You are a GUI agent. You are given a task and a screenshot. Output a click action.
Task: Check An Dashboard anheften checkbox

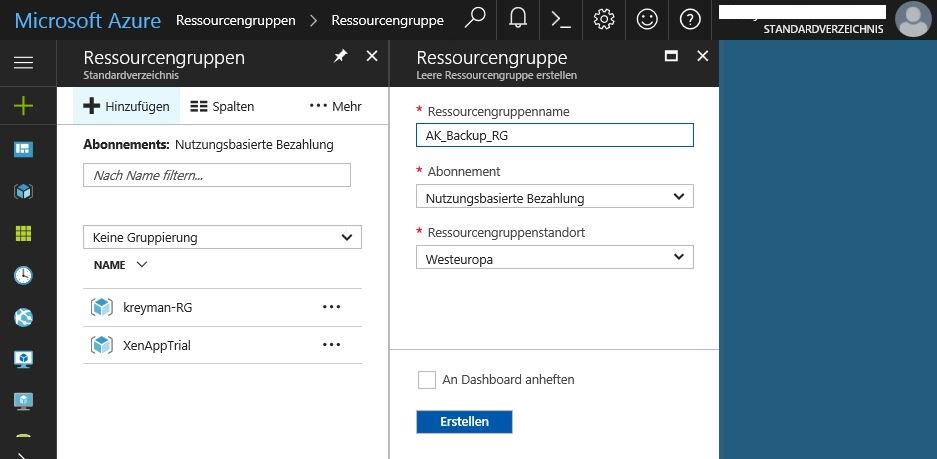[427, 380]
